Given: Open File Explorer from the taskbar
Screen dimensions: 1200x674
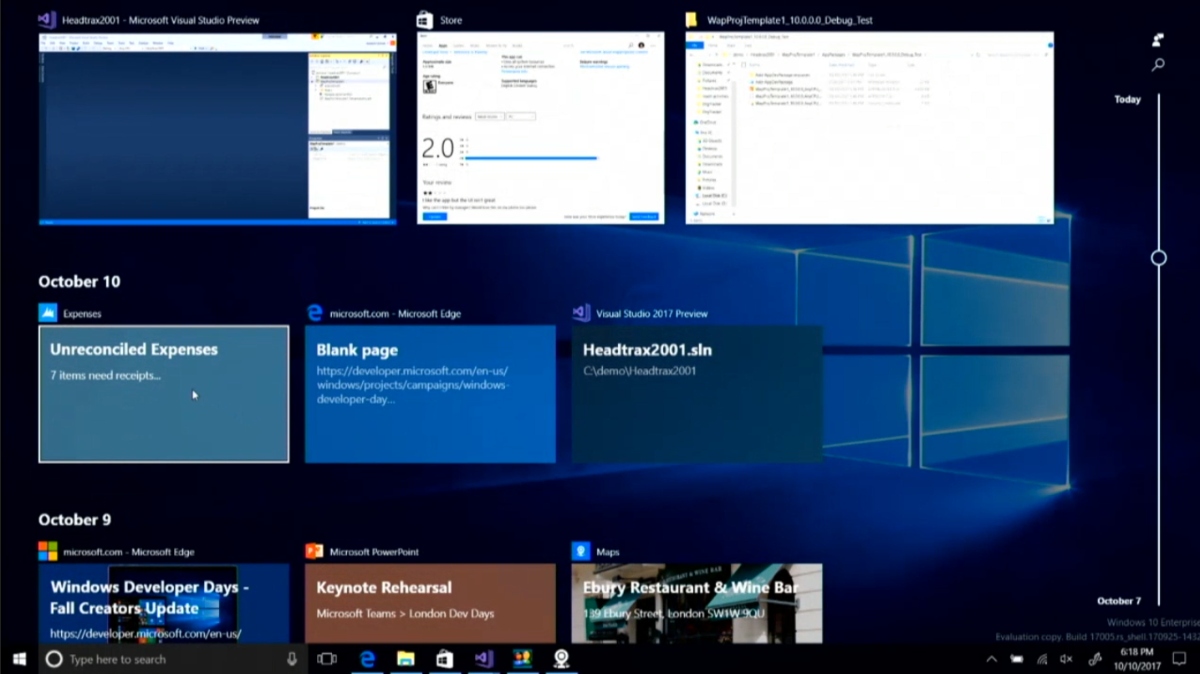Looking at the screenshot, I should tap(405, 659).
